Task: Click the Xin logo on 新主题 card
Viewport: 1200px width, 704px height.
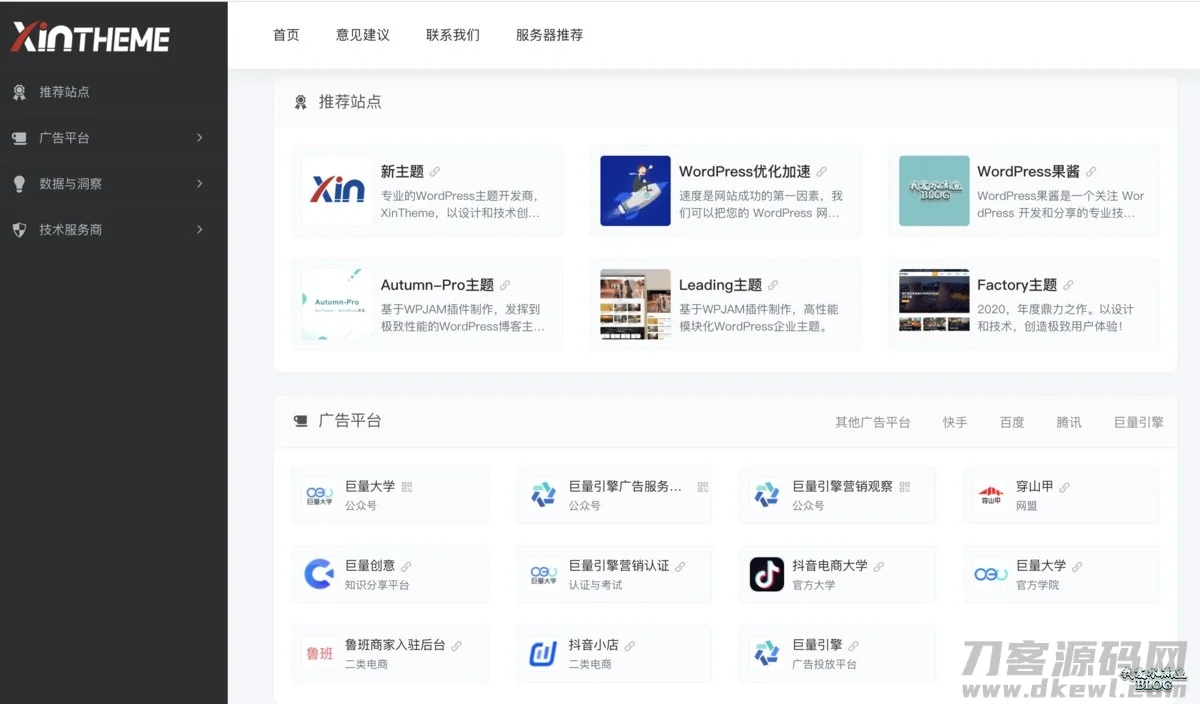Action: [335, 191]
